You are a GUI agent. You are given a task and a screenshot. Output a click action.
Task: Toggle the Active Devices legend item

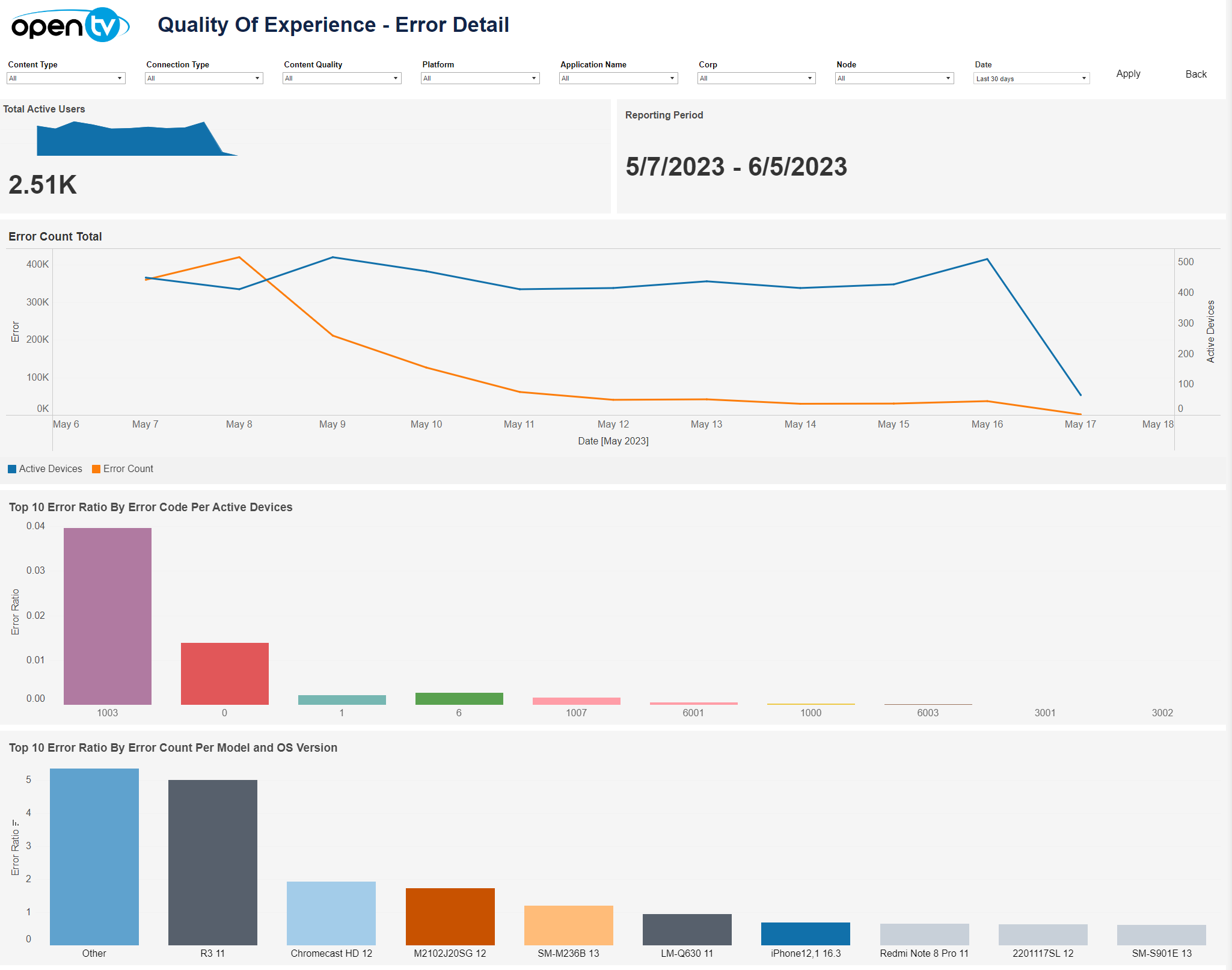pos(45,469)
